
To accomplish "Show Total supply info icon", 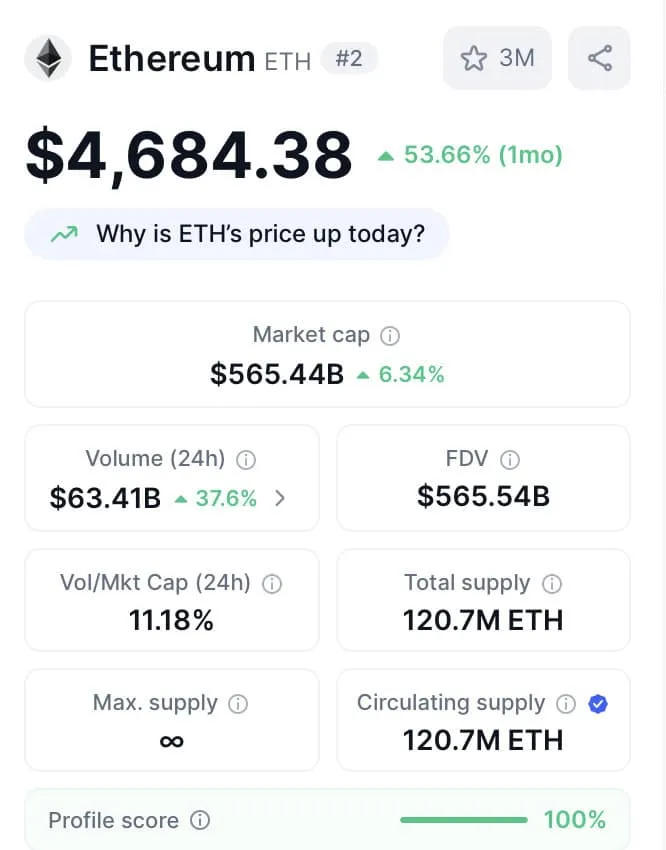I will pos(552,584).
